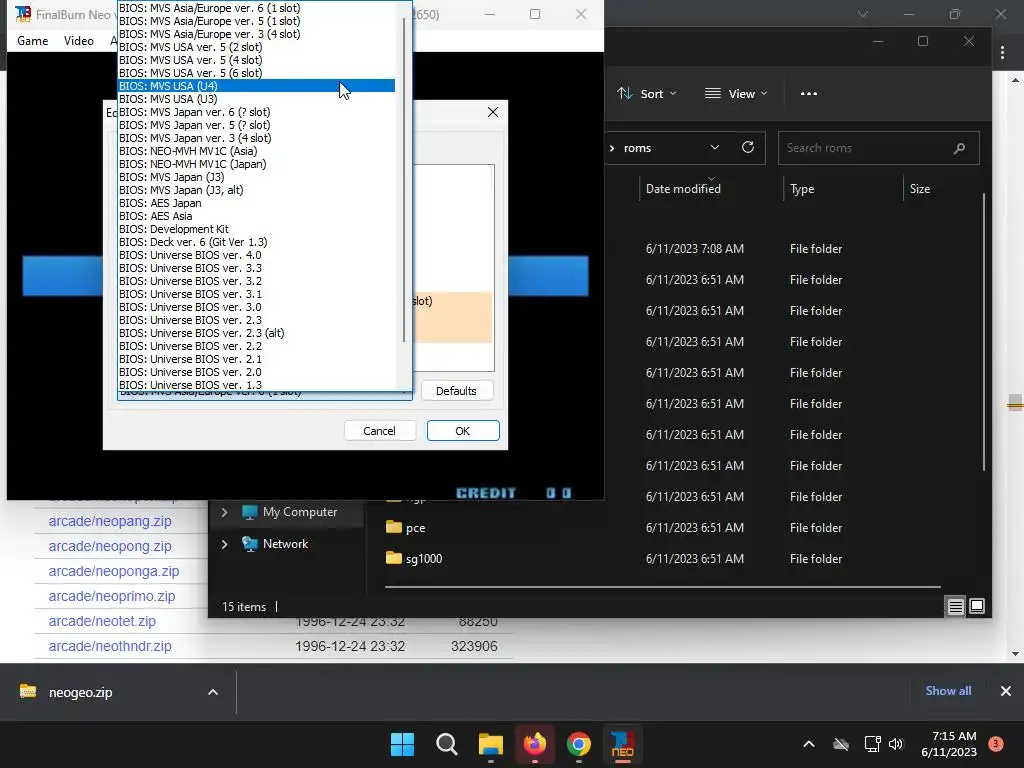Image resolution: width=1024 pixels, height=768 pixels.
Task: Choose BIOS: Universe BIOS ver. 4.0
Action: 256,255
